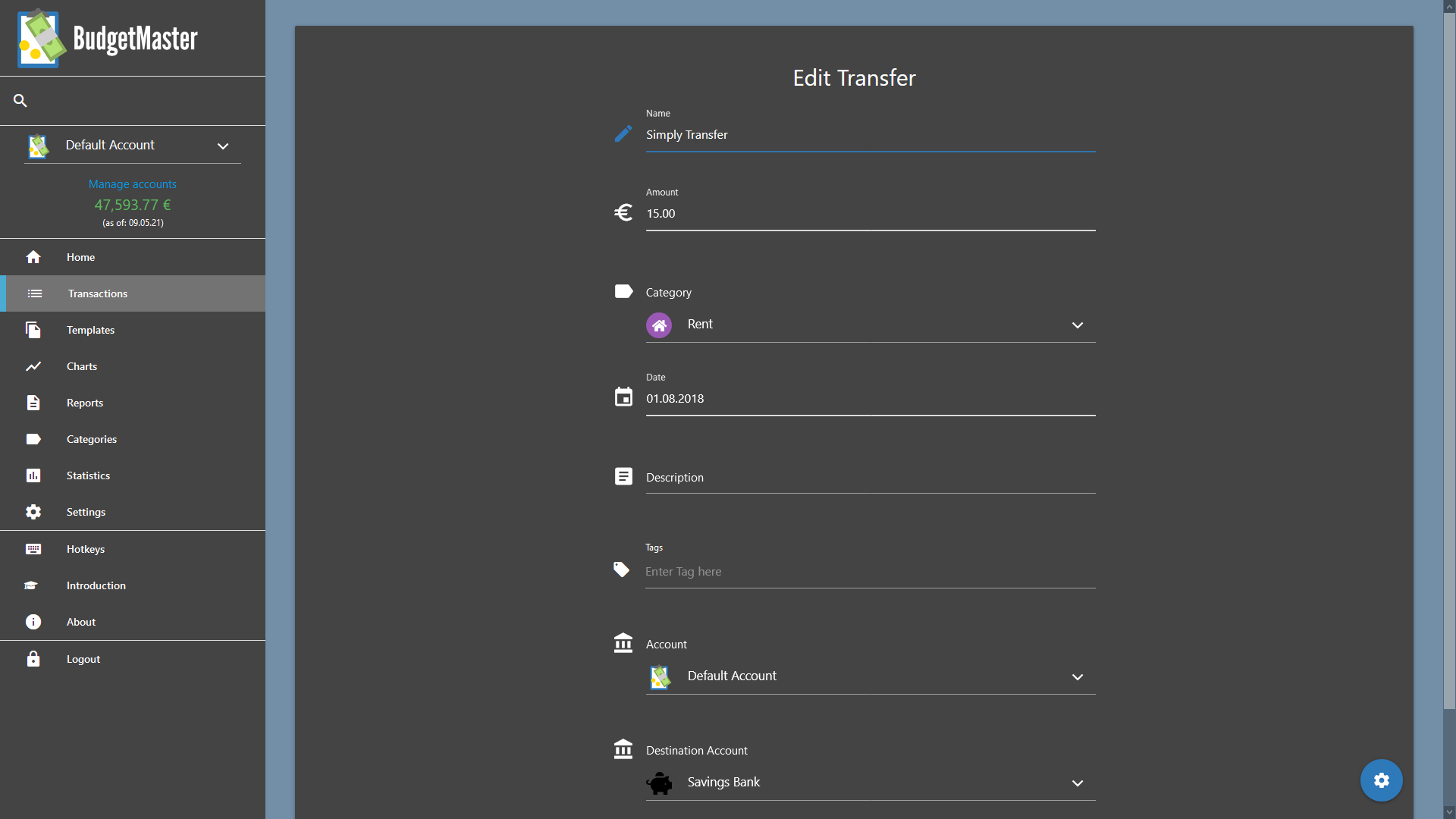The image size is (1456, 819).
Task: Click the tag icon beside Tags
Action: (622, 570)
